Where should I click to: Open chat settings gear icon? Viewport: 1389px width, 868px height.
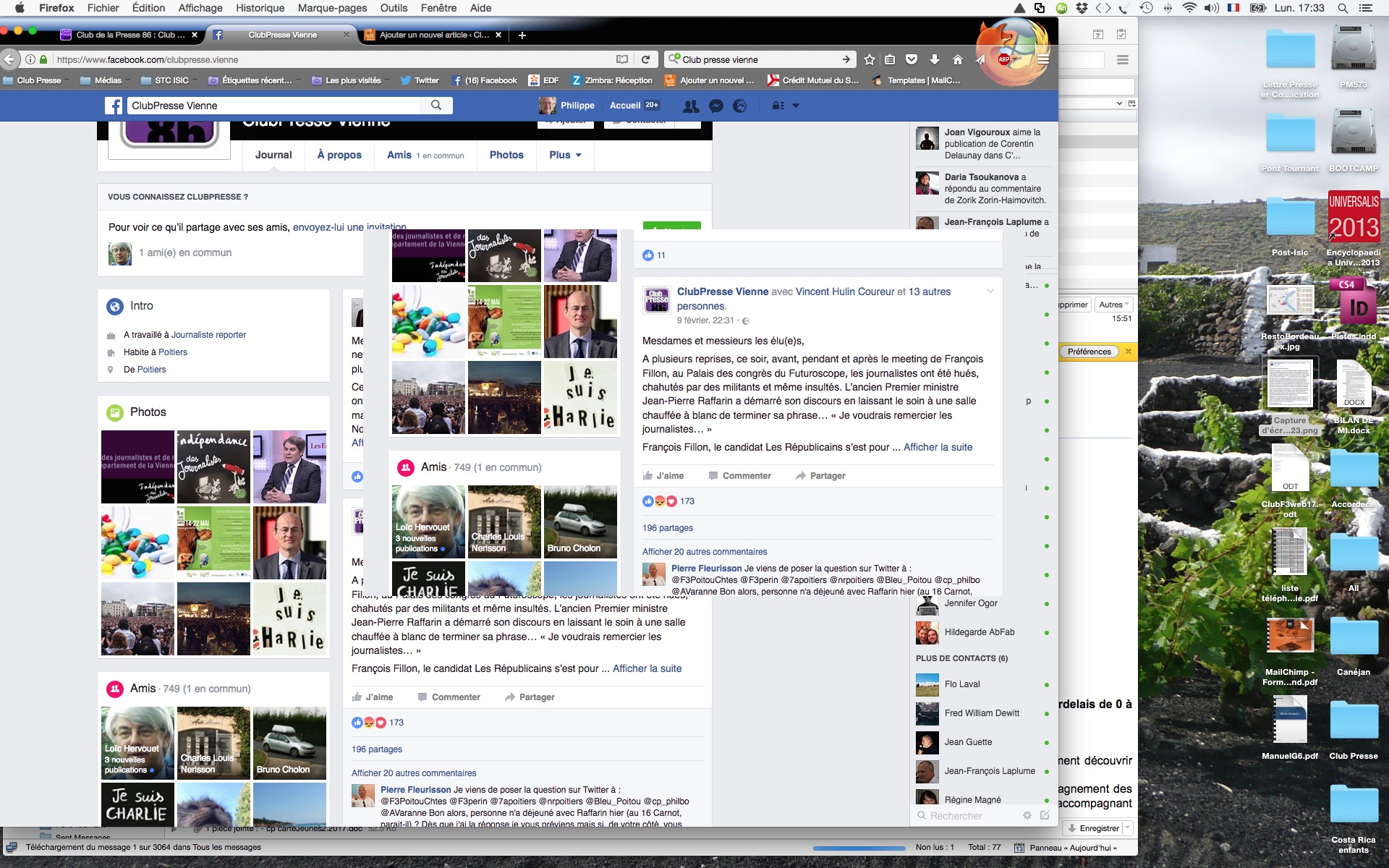(x=1027, y=815)
